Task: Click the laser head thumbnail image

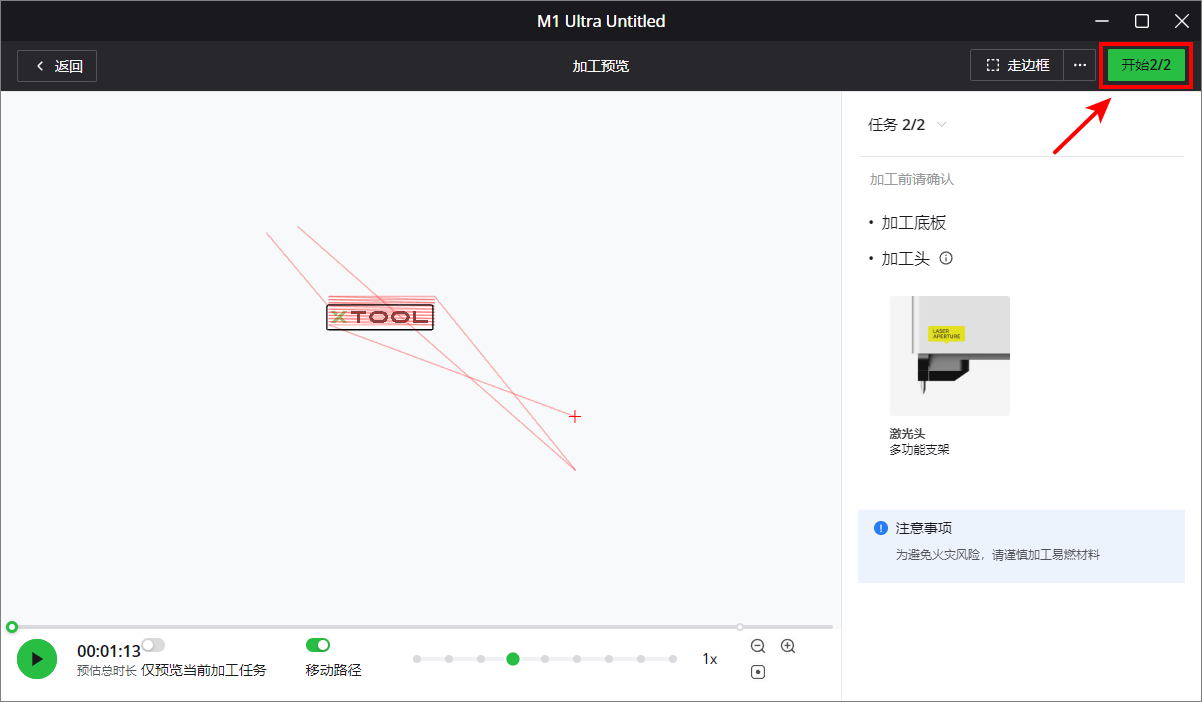Action: (950, 356)
